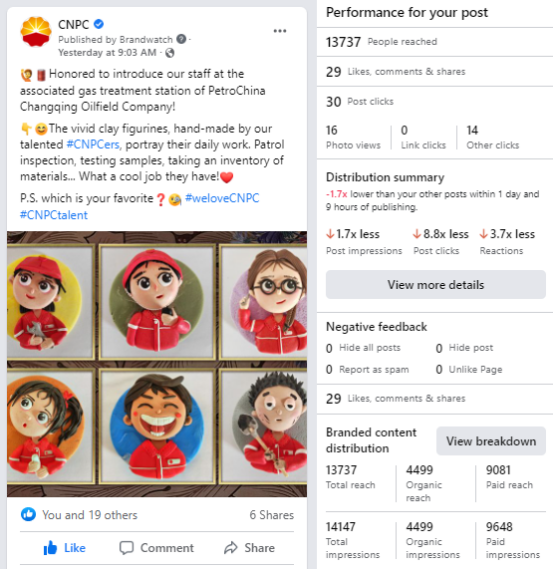
Task: Open the #weloveCNPC hashtag link
Action: [x=222, y=198]
